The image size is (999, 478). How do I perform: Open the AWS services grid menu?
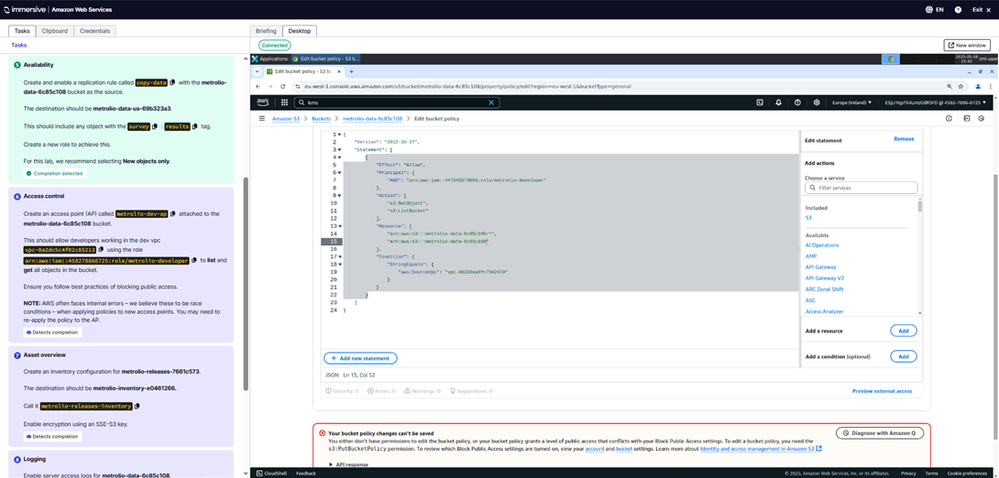click(x=284, y=102)
